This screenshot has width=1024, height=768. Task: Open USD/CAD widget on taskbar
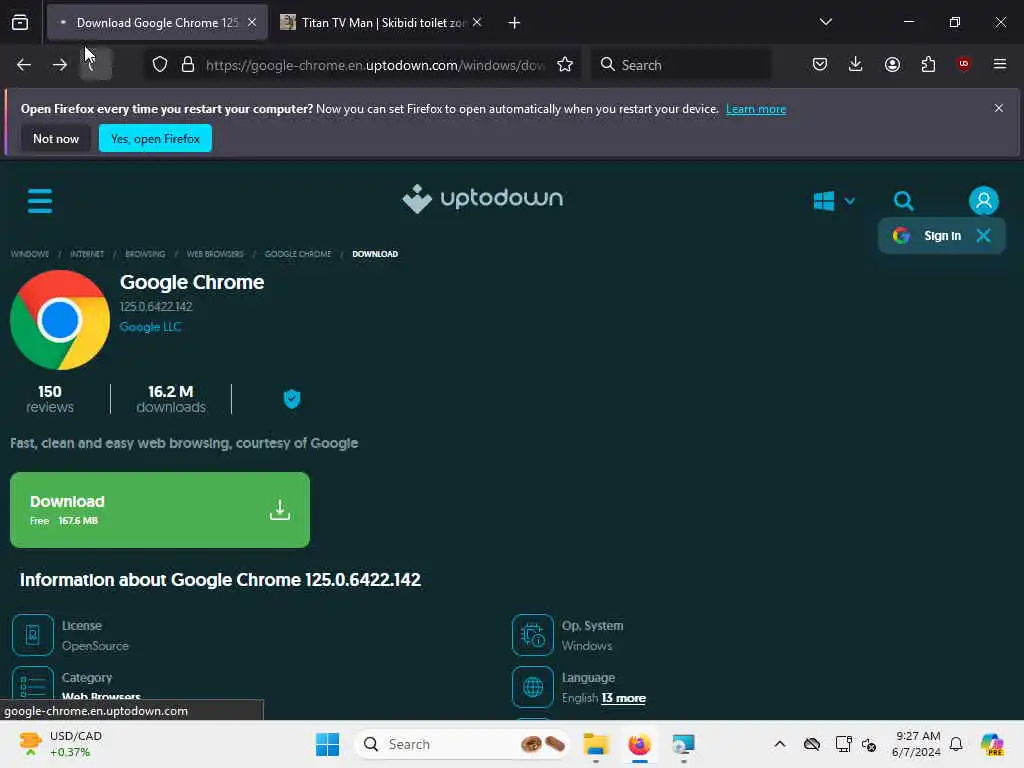[60, 744]
